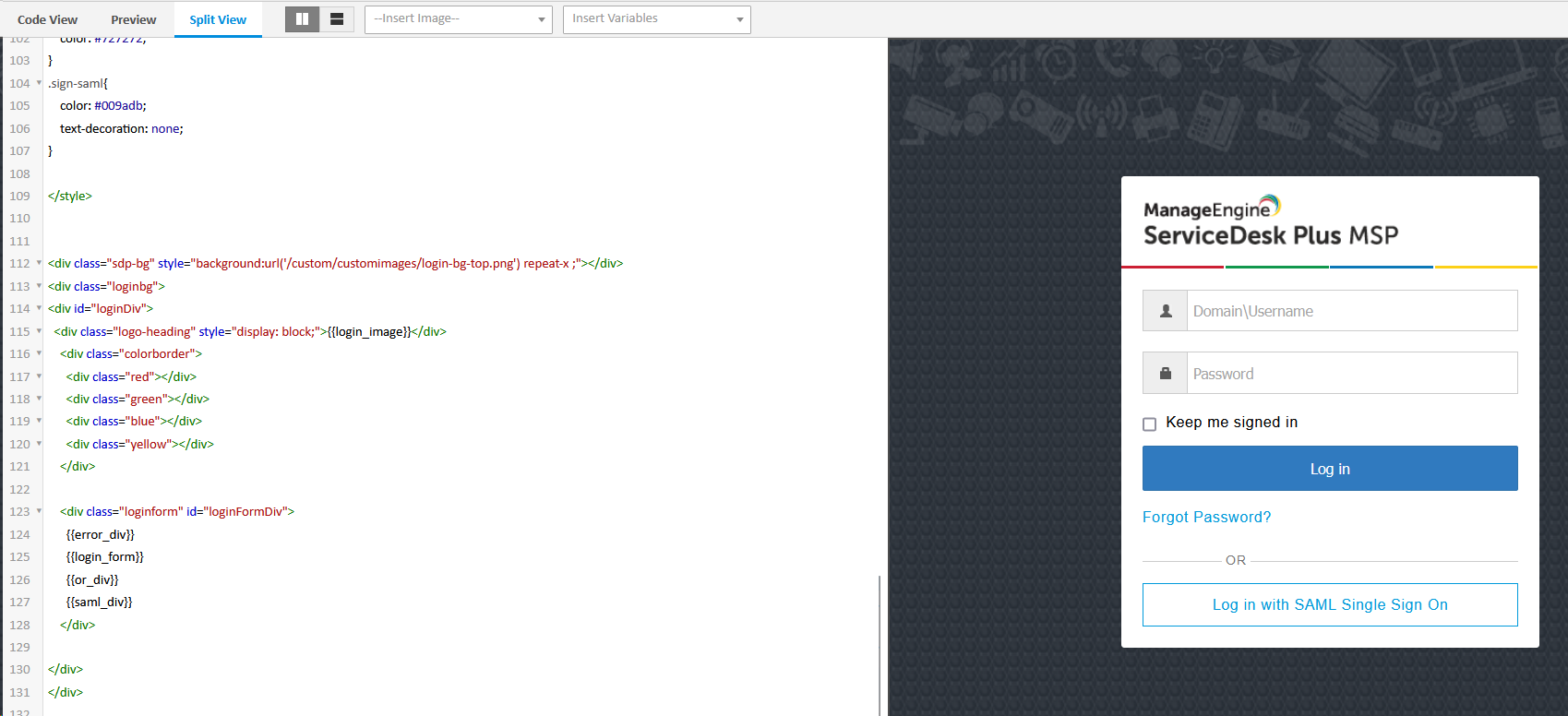Click the text-decoration: none line
The width and height of the screenshot is (1568, 716).
[x=122, y=128]
